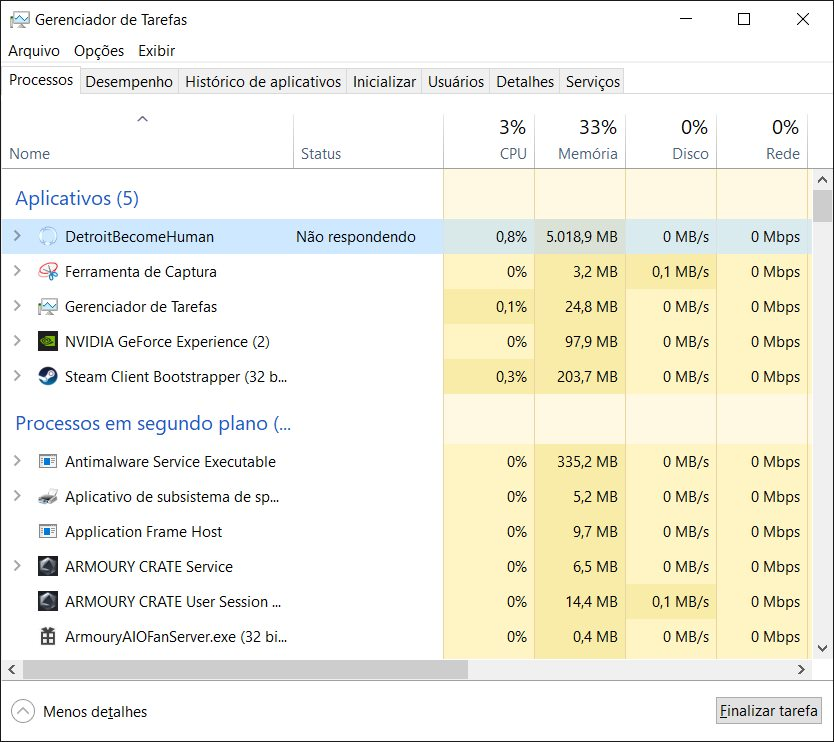Open the Opções menu
Screen dimensions: 834x742
point(99,51)
